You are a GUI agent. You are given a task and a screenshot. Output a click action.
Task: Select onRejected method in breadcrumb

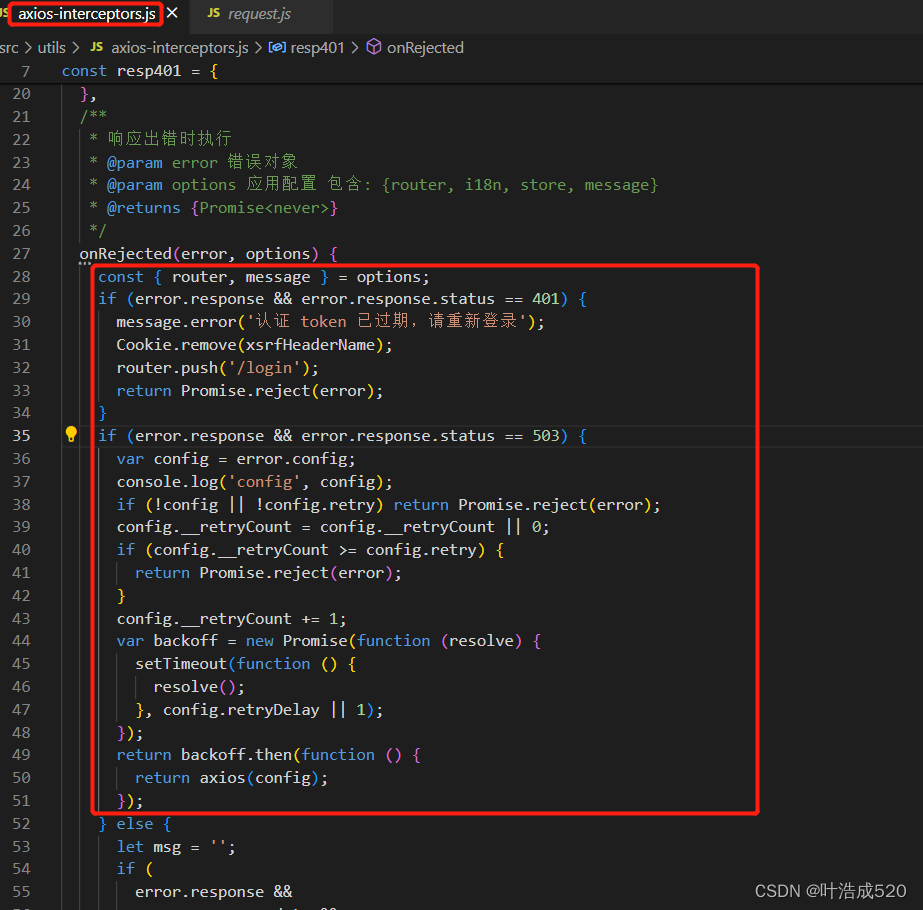tap(425, 48)
